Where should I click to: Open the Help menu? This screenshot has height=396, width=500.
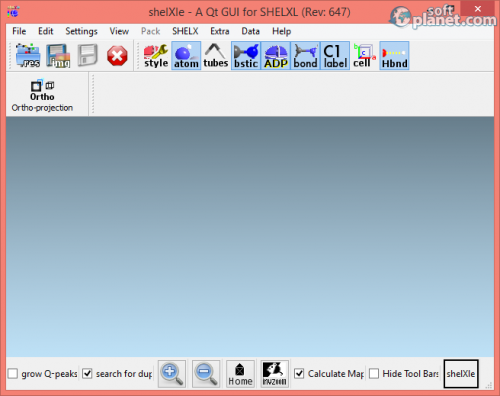(x=281, y=31)
